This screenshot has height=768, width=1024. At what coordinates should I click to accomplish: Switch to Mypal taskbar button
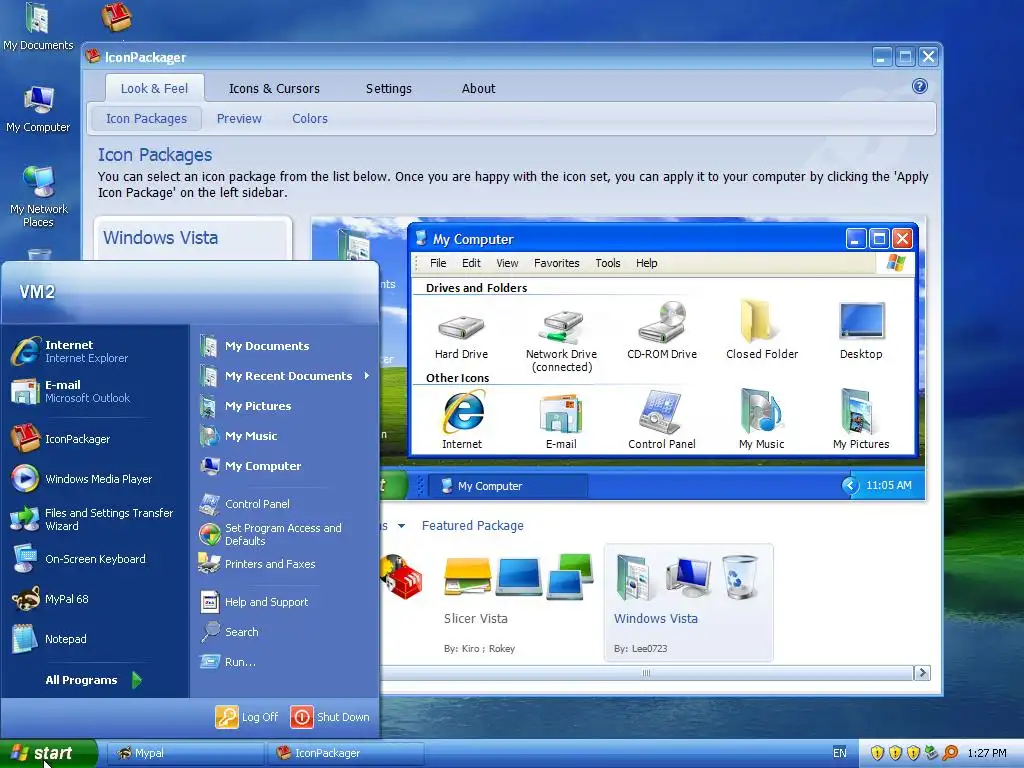185,753
